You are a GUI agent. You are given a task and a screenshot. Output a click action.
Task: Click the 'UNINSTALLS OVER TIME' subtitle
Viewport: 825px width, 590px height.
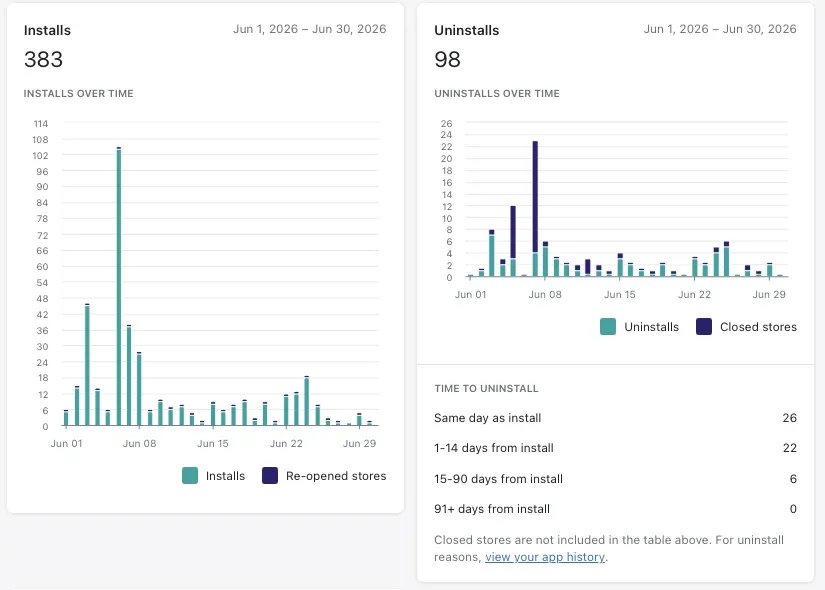[x=497, y=94]
